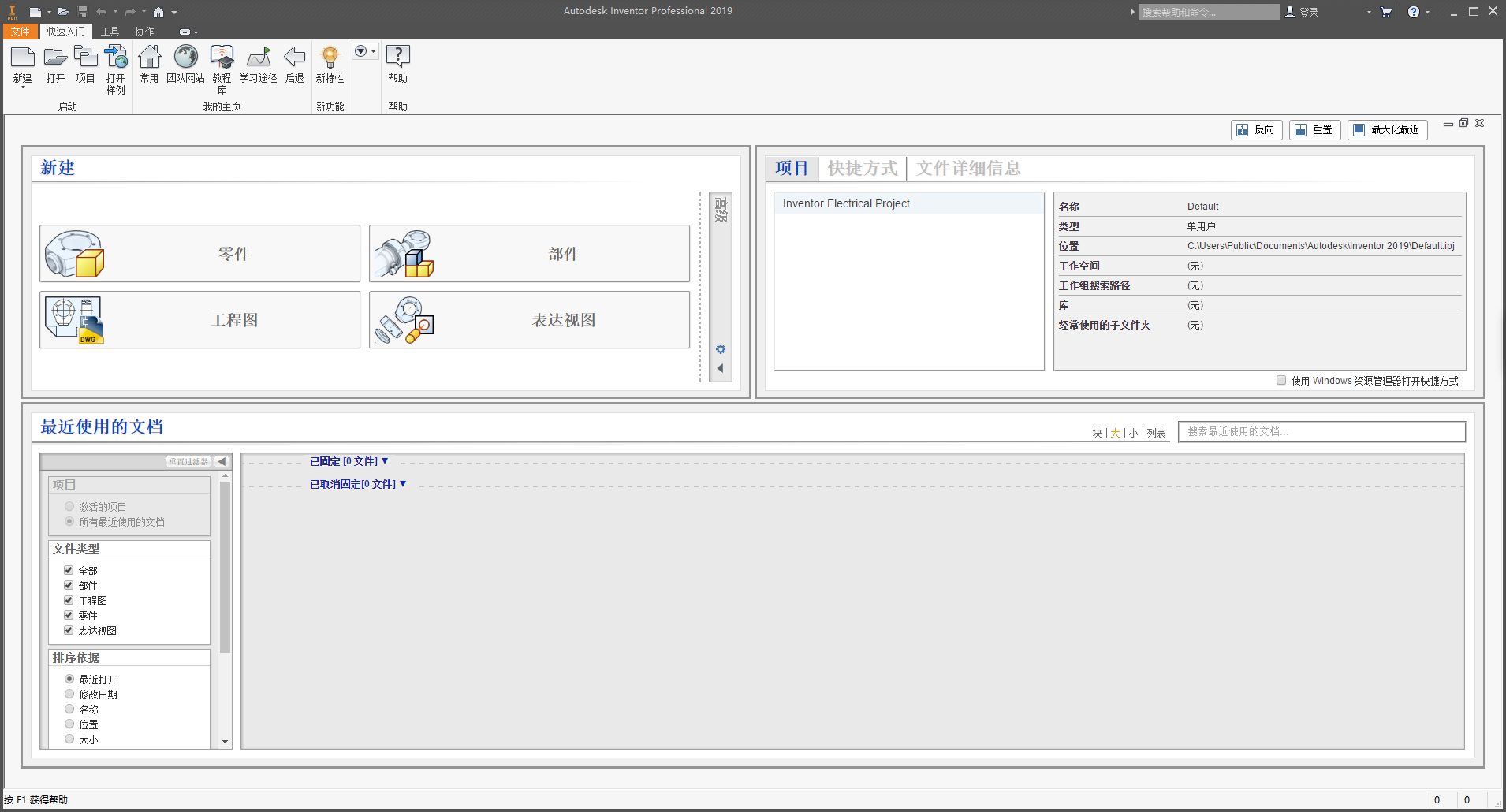Expand the 已取消固定 [0 文件] section
The width and height of the screenshot is (1506, 812).
(358, 484)
